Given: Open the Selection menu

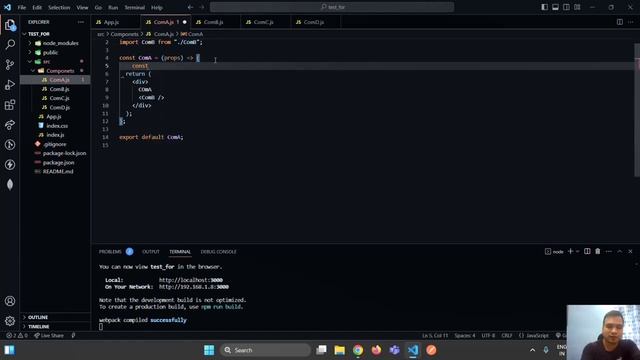Looking at the screenshot, I should click(59, 7).
